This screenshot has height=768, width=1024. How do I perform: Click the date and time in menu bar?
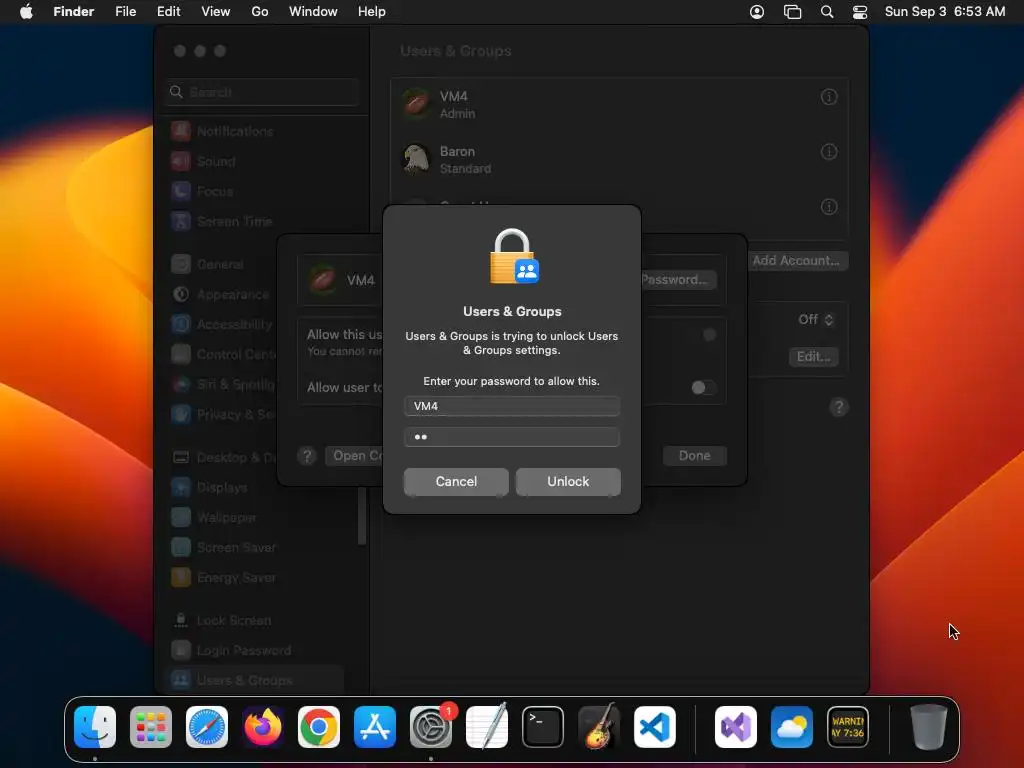click(x=944, y=12)
